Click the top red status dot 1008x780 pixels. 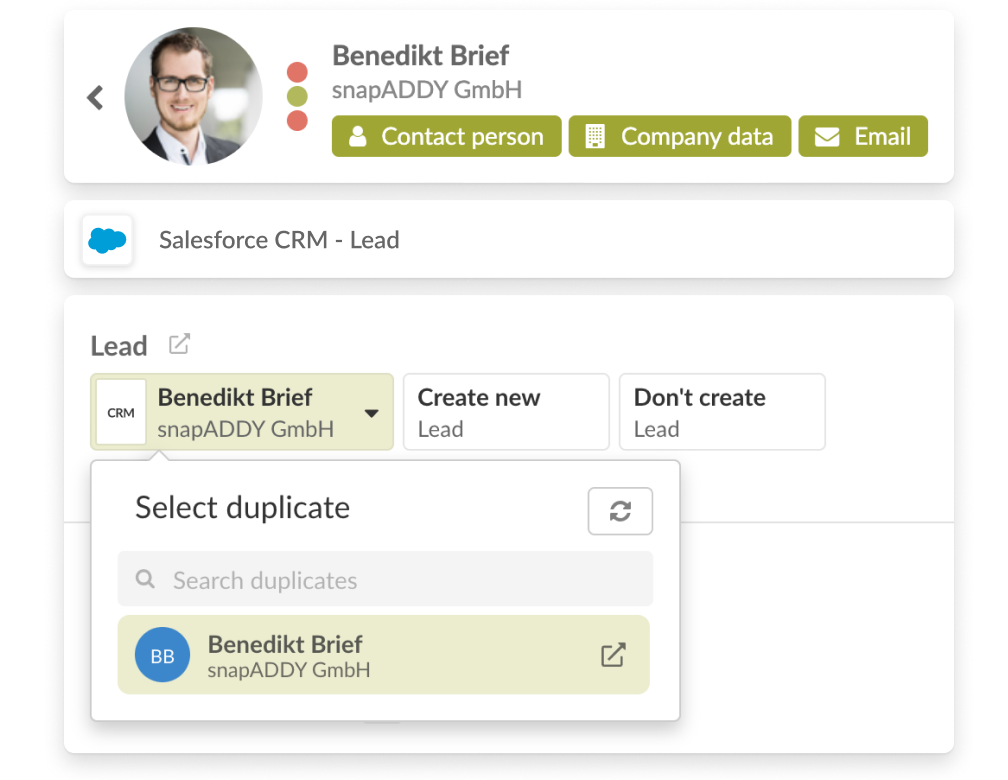[x=296, y=70]
